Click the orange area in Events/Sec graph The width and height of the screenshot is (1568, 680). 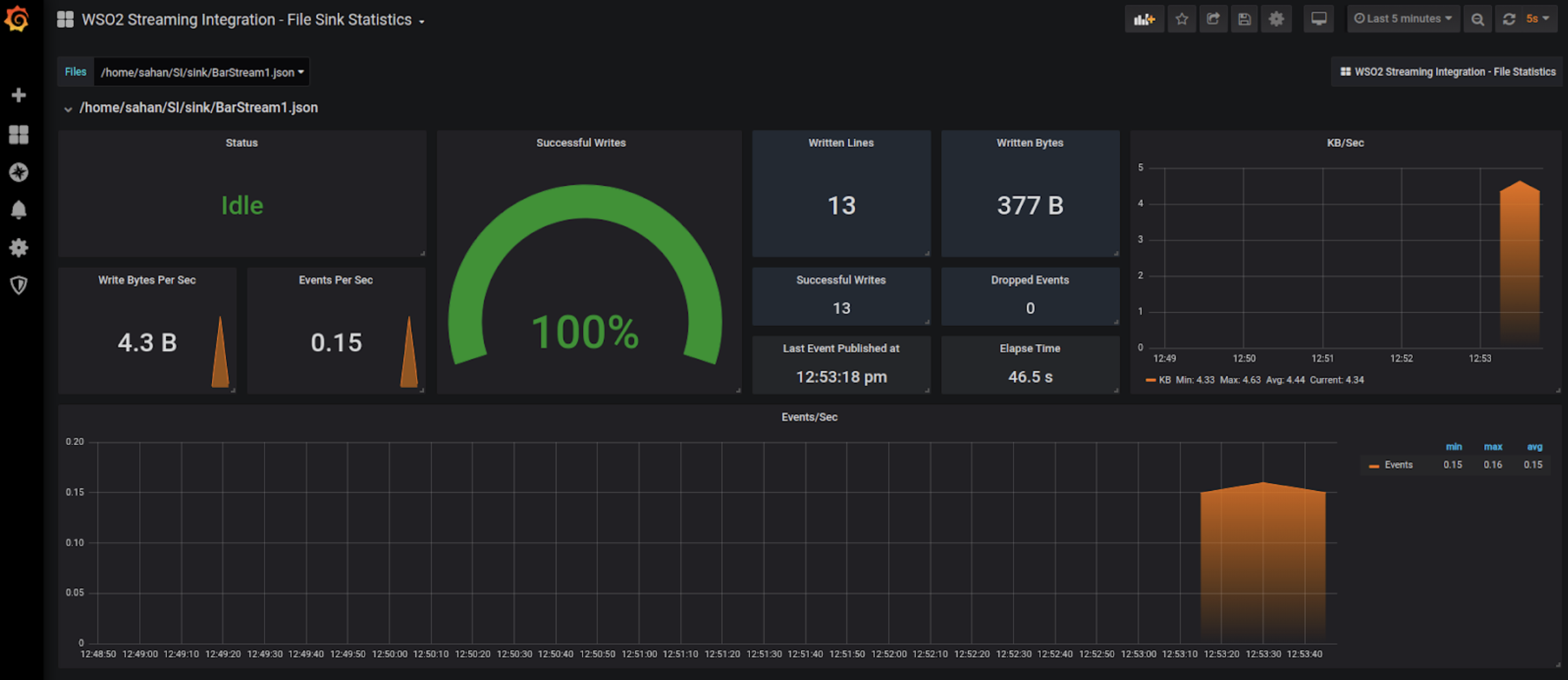coord(1262,562)
